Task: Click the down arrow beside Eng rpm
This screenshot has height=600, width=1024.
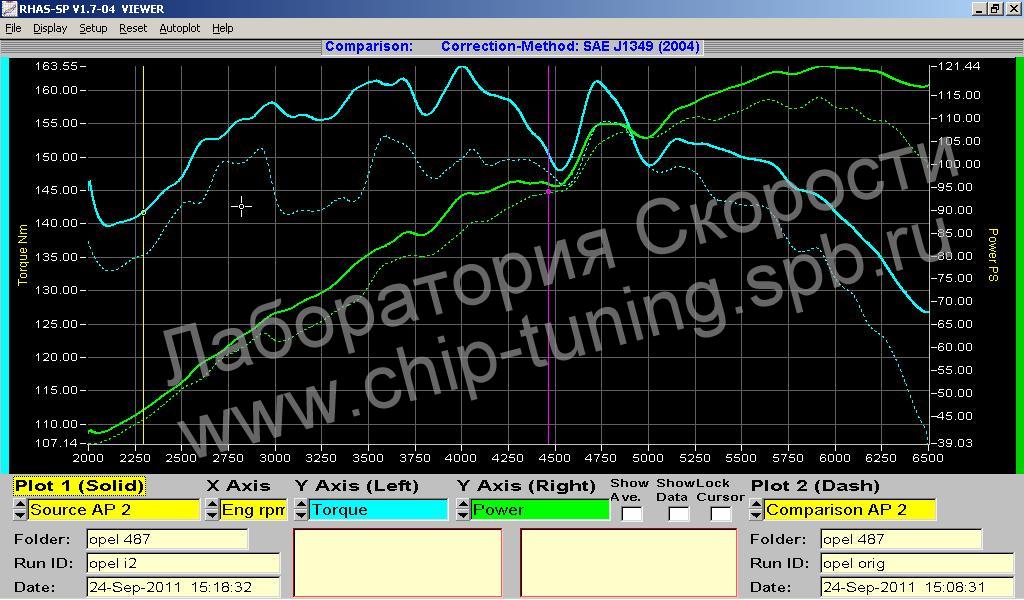Action: click(212, 514)
